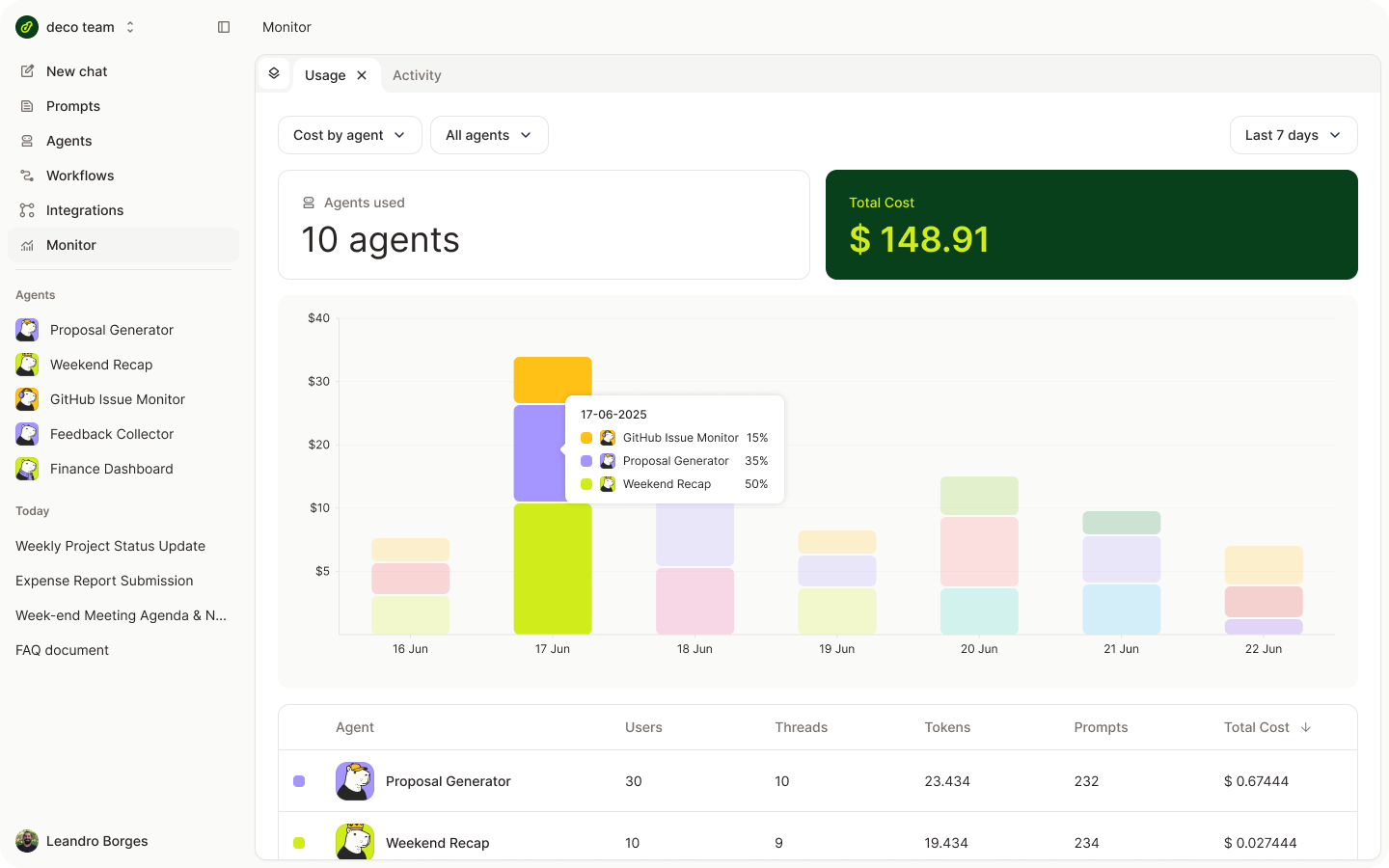This screenshot has height=868, width=1389.
Task: Click the 20 Jun bar in chart
Action: [979, 556]
